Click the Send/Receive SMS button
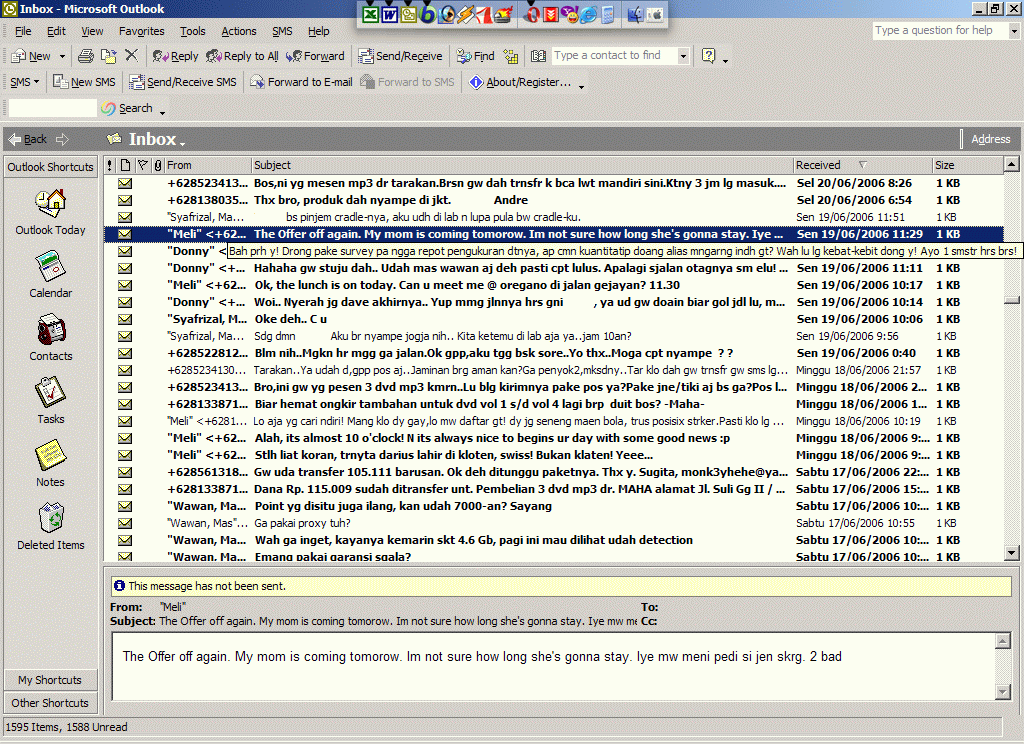Image resolution: width=1024 pixels, height=744 pixels. 183,82
